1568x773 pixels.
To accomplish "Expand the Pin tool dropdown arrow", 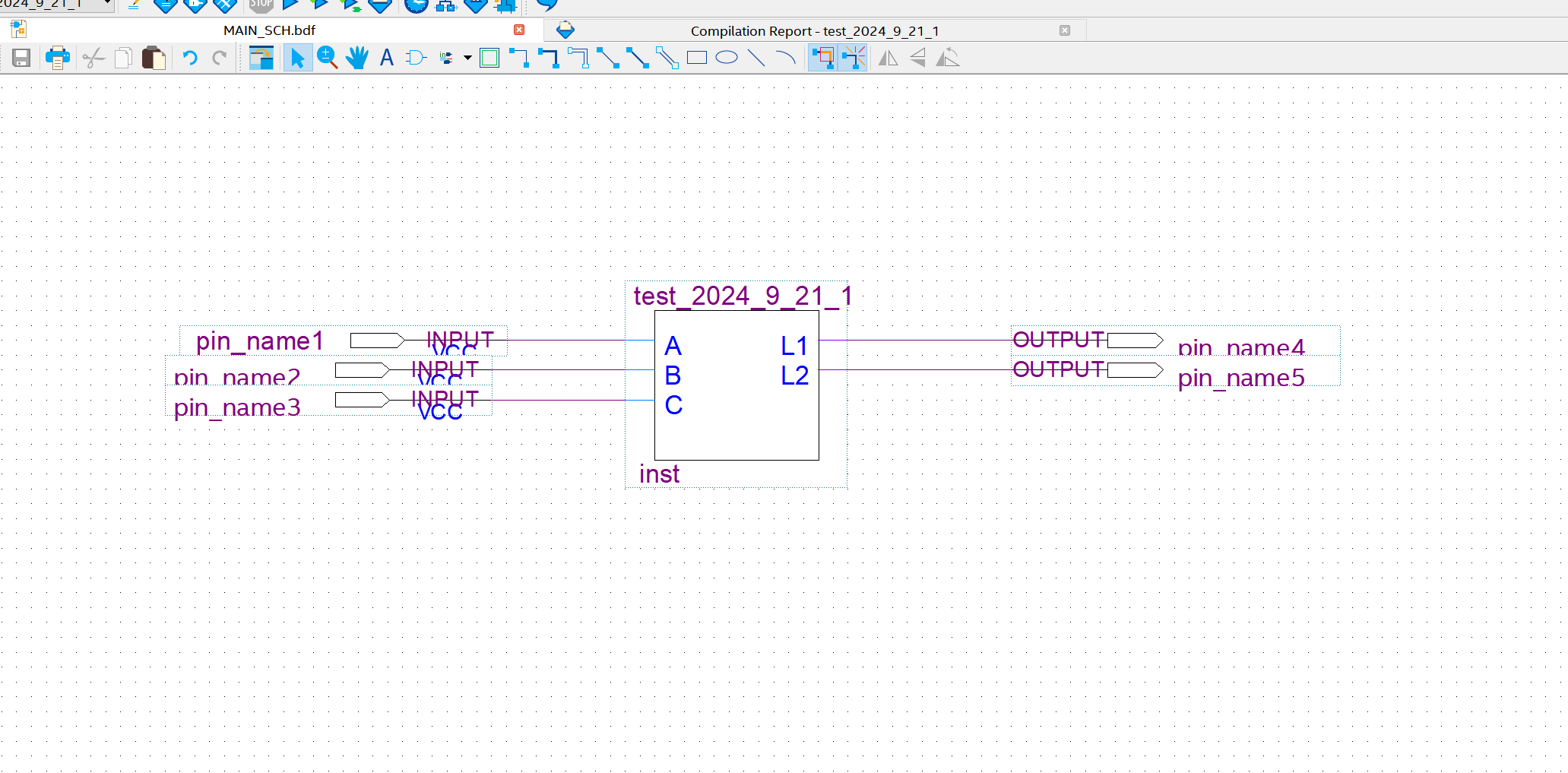I will 467,58.
